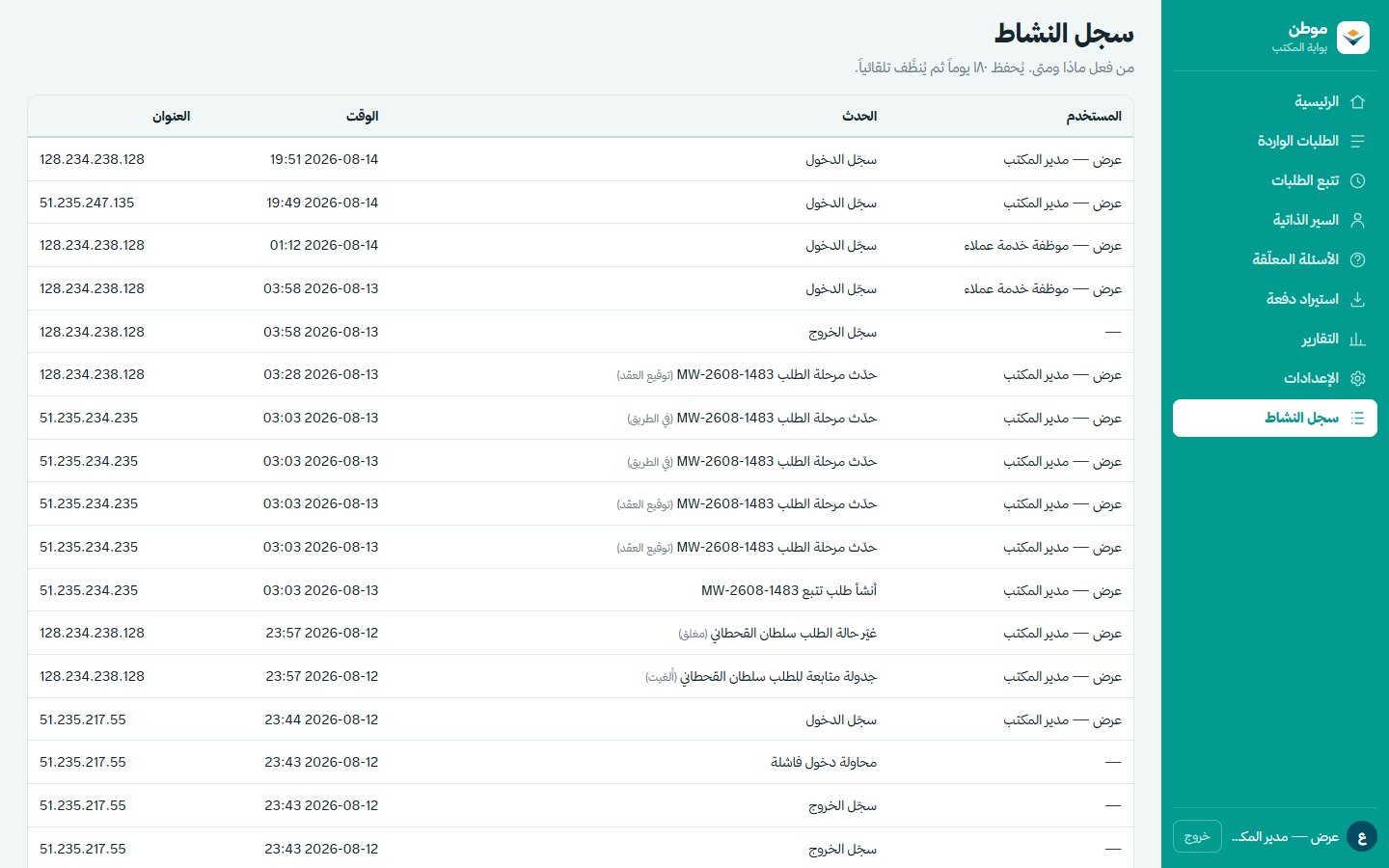Click the توقيع العقد stage update at 03:28

747,374
